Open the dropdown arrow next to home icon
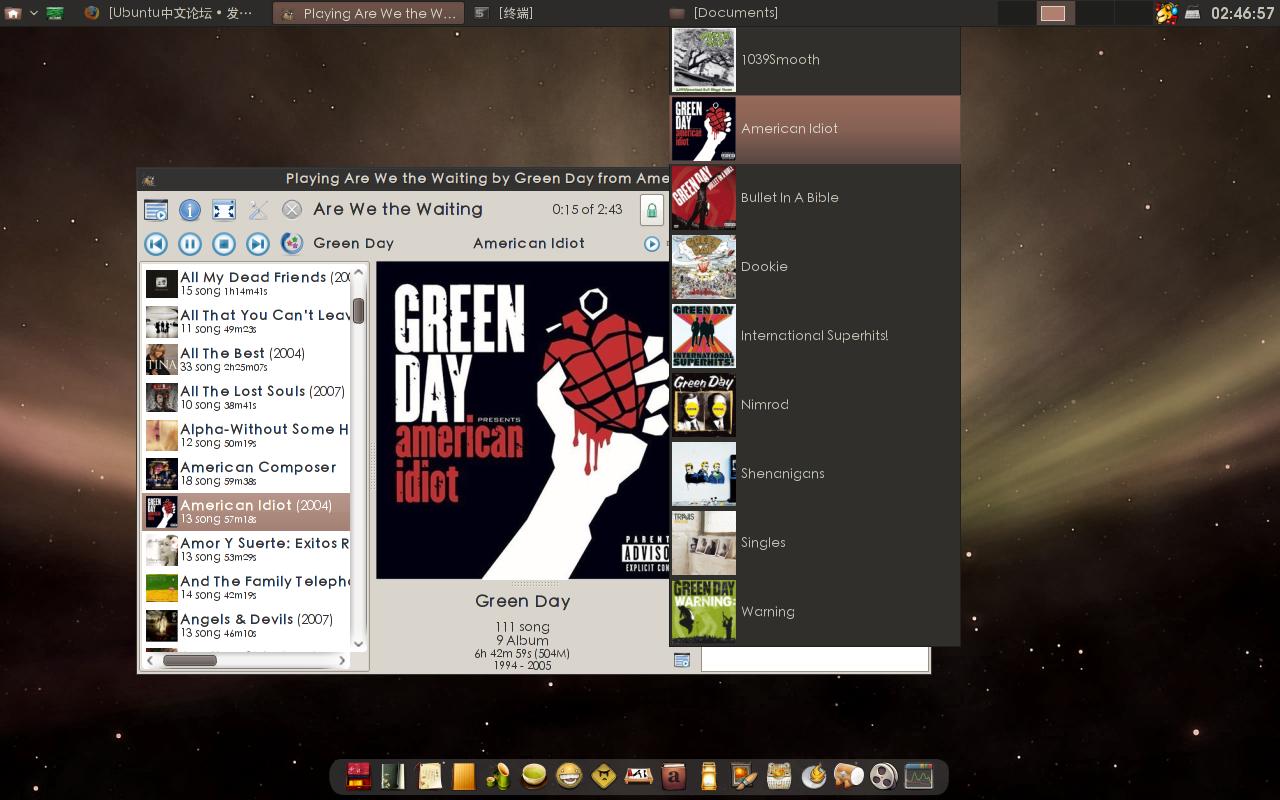1280x800 pixels. [34, 13]
